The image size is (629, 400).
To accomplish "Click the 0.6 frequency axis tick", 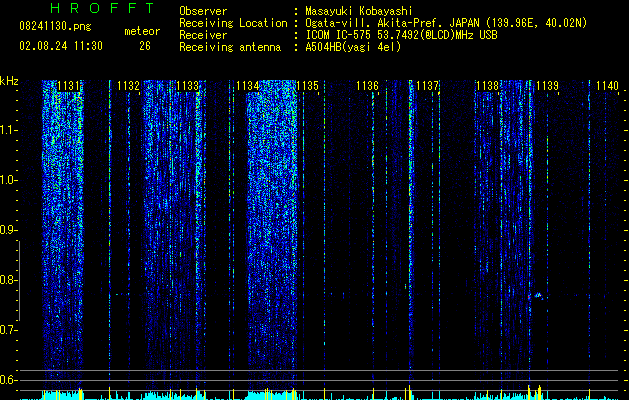I will tap(8, 380).
